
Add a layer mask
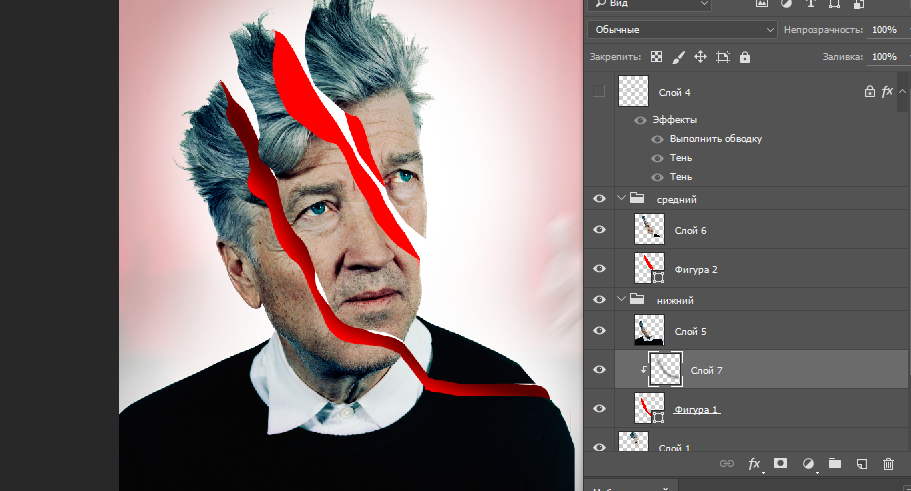click(780, 463)
